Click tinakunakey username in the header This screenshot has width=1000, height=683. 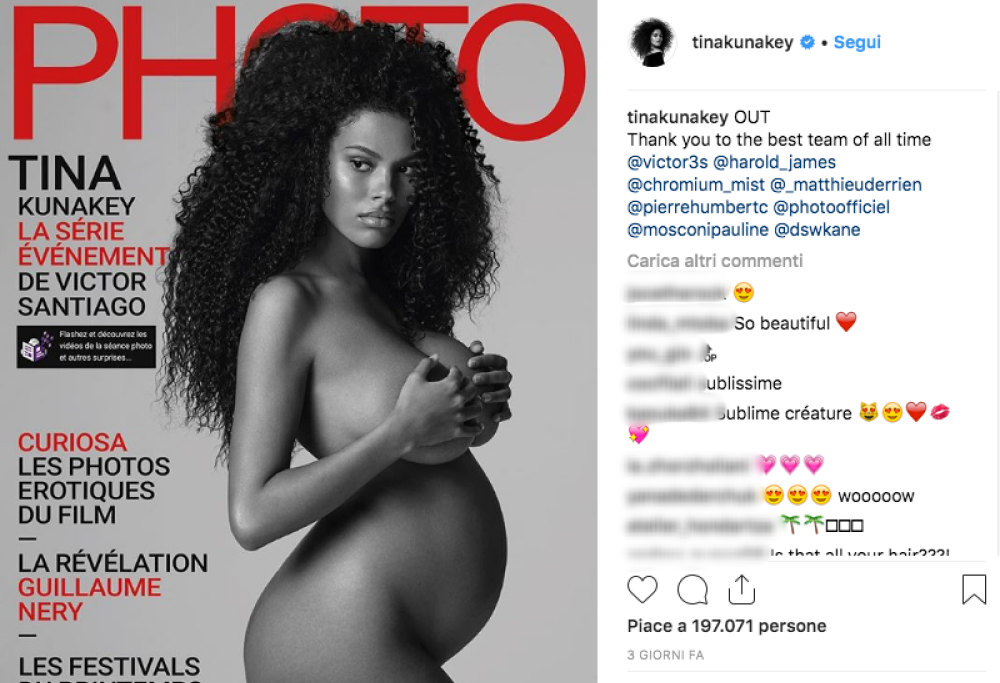click(743, 42)
